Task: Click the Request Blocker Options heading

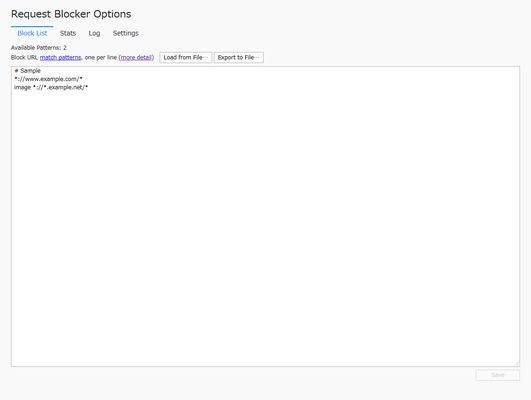Action: (x=71, y=14)
